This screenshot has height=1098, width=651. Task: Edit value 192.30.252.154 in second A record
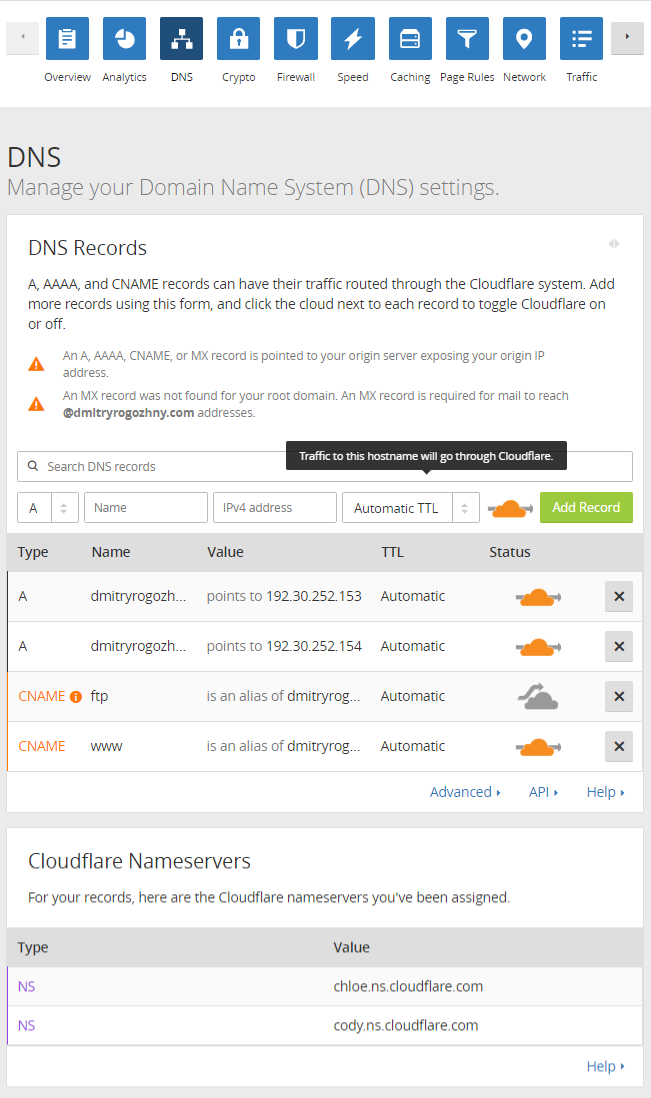click(314, 646)
